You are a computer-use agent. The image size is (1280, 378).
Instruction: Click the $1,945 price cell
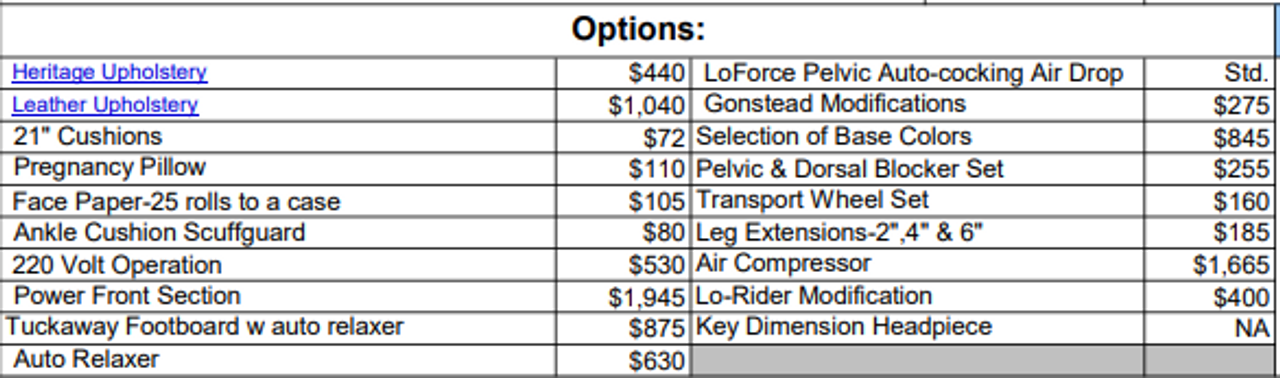pos(623,297)
